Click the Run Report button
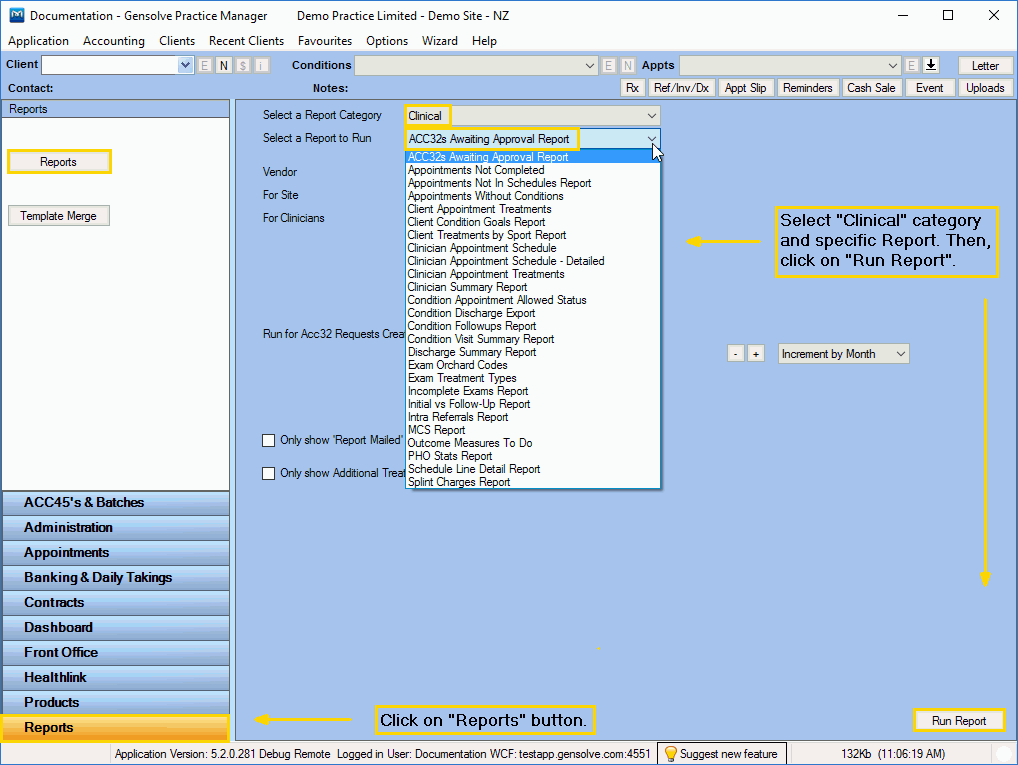Image resolution: width=1018 pixels, height=765 pixels. pyautogui.click(x=958, y=721)
